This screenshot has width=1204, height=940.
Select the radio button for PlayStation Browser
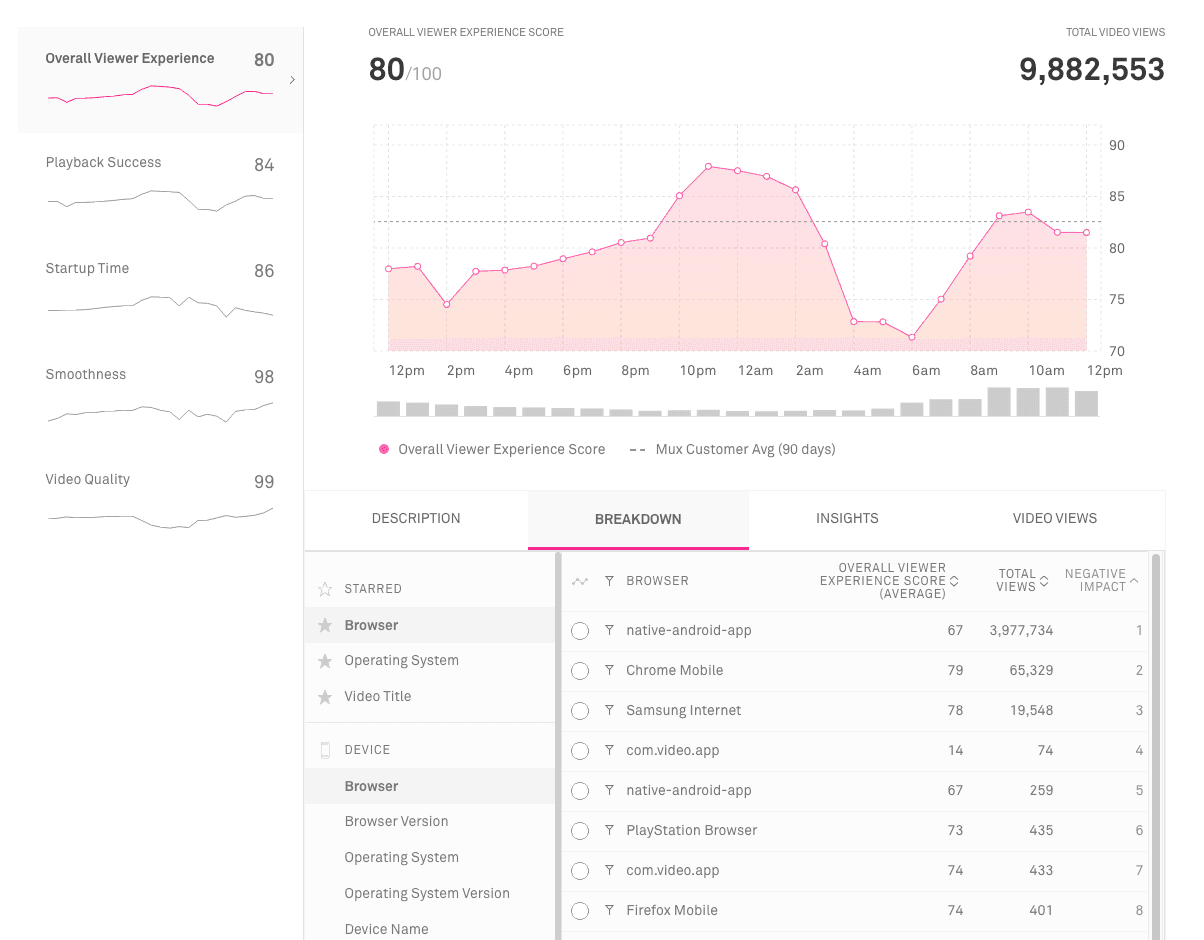[580, 831]
